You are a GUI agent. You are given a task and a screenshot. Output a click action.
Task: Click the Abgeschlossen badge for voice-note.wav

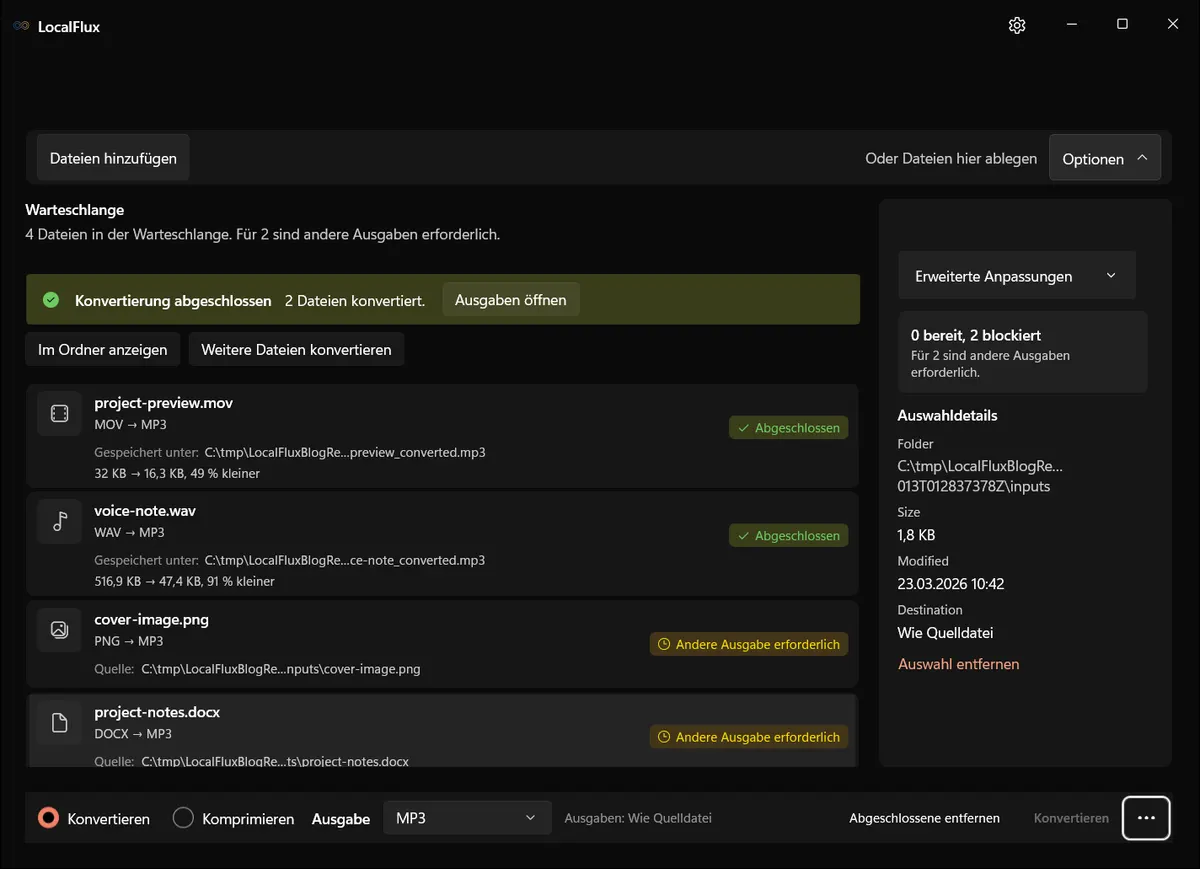[x=789, y=536]
